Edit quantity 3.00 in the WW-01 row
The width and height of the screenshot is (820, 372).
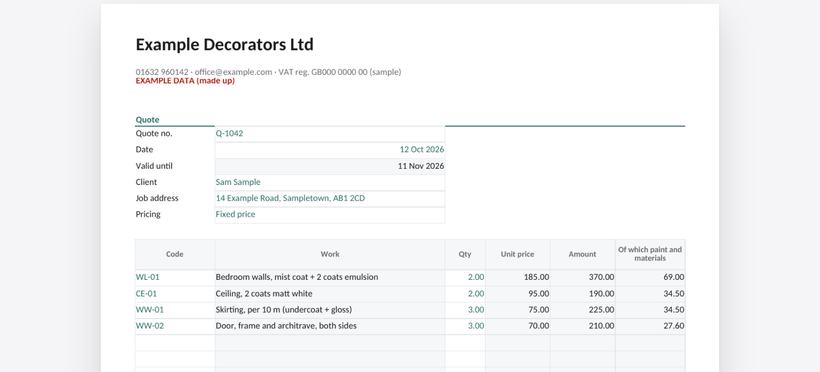coord(465,310)
